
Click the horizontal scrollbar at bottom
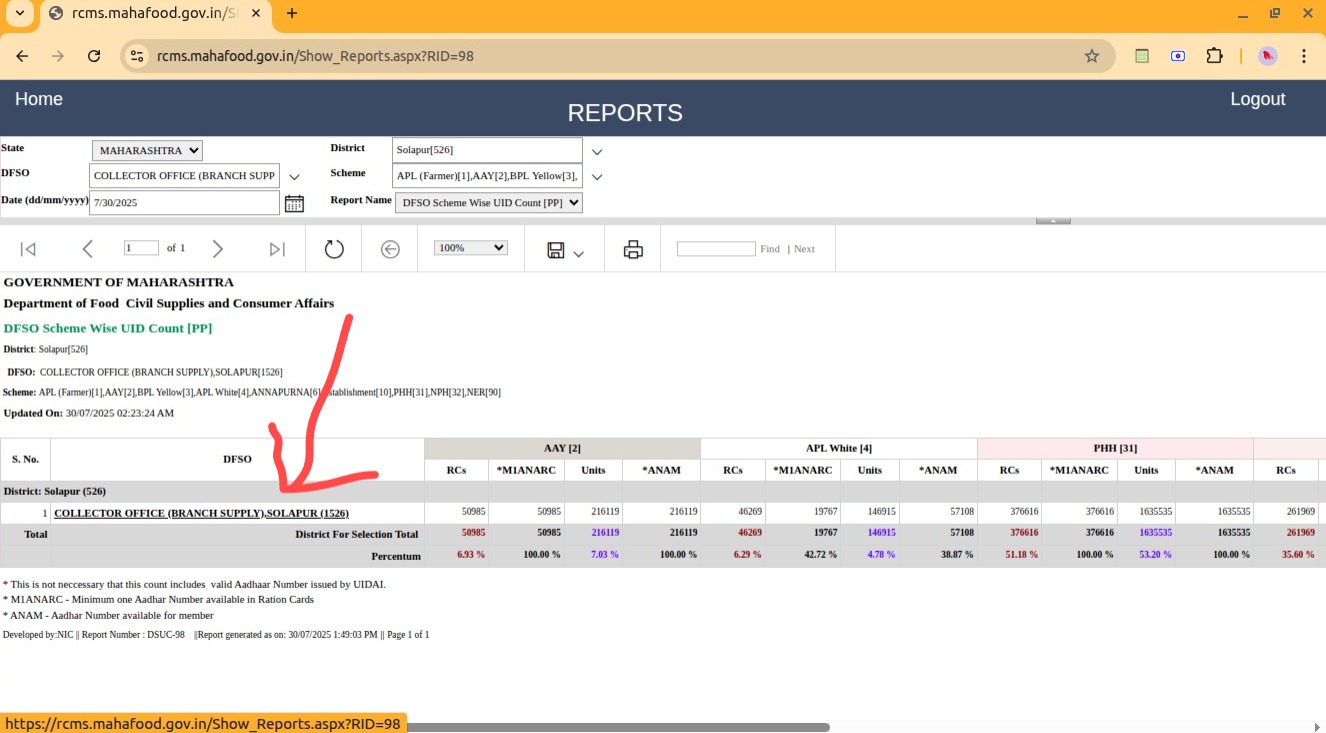[x=618, y=727]
